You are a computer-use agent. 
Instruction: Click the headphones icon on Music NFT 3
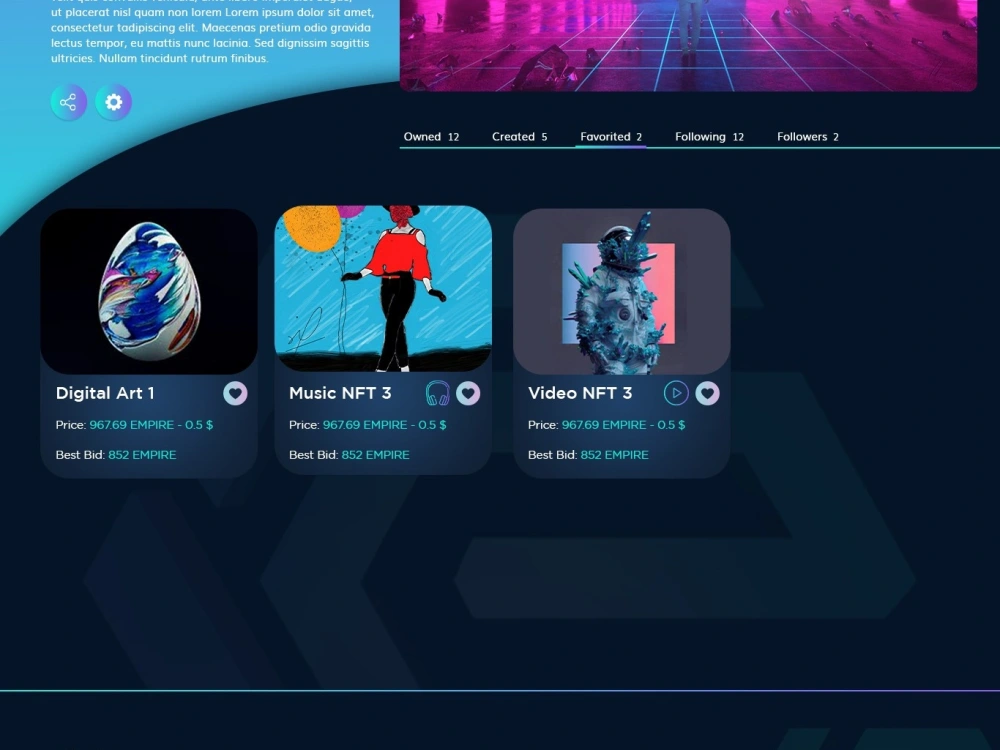pos(438,393)
